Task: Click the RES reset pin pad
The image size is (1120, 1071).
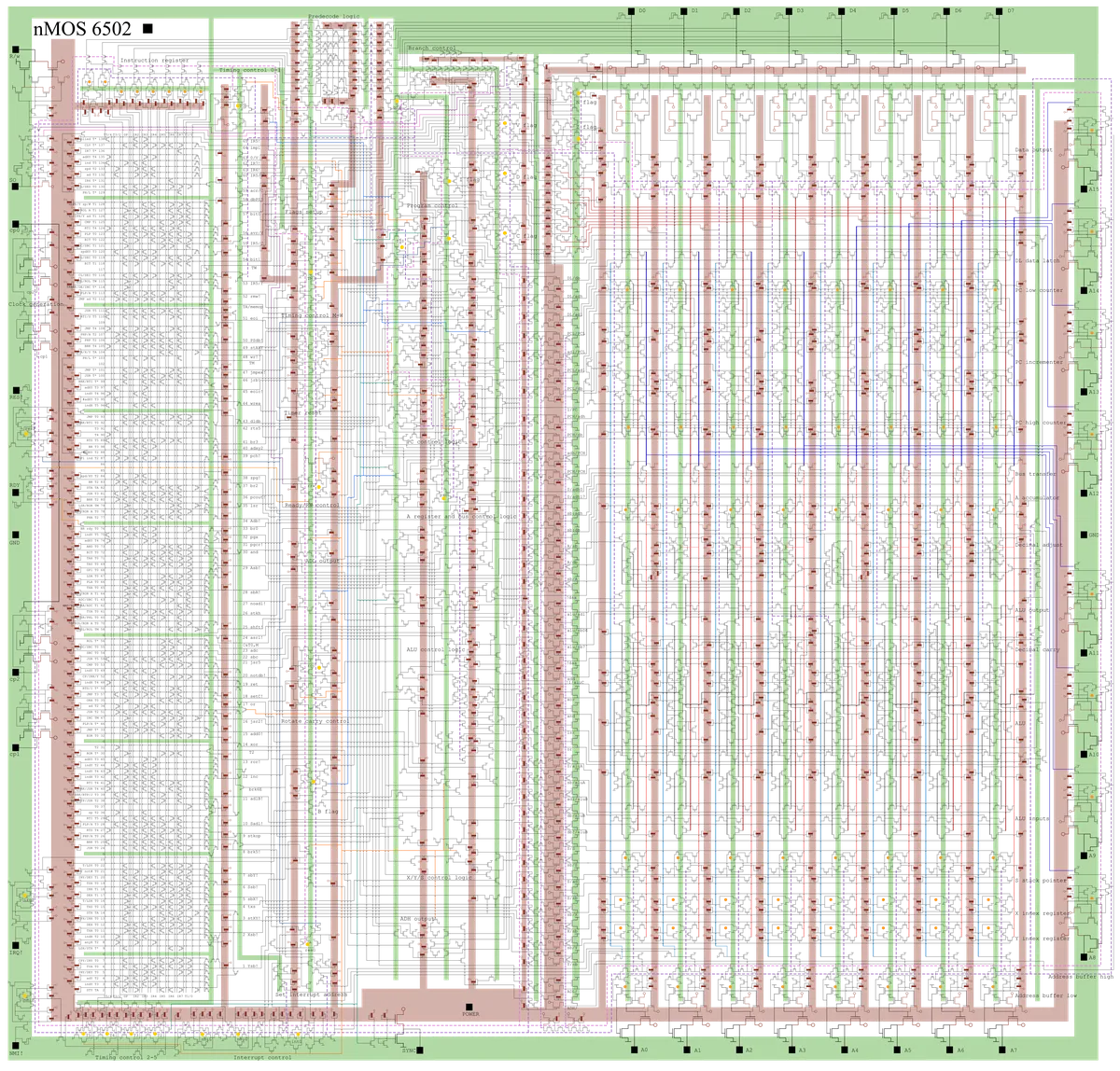Action: click(14, 390)
